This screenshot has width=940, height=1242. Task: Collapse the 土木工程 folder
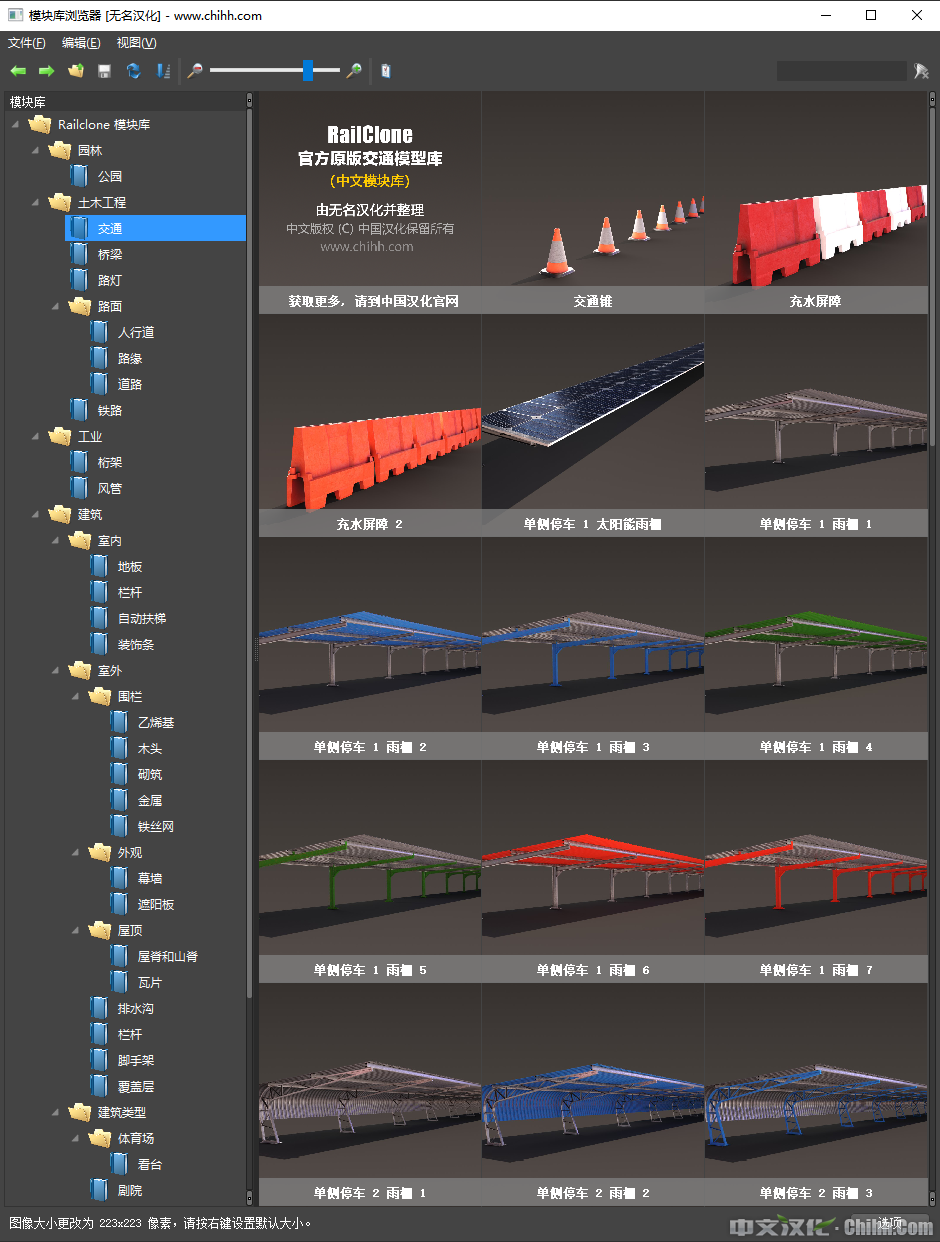[x=36, y=202]
